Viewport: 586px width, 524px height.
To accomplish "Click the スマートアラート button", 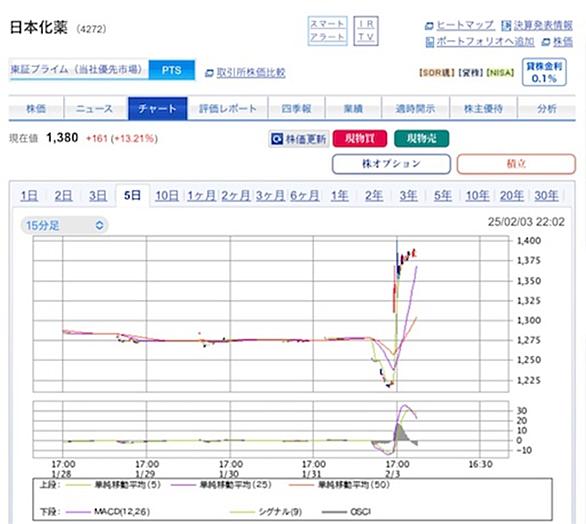I will [327, 31].
